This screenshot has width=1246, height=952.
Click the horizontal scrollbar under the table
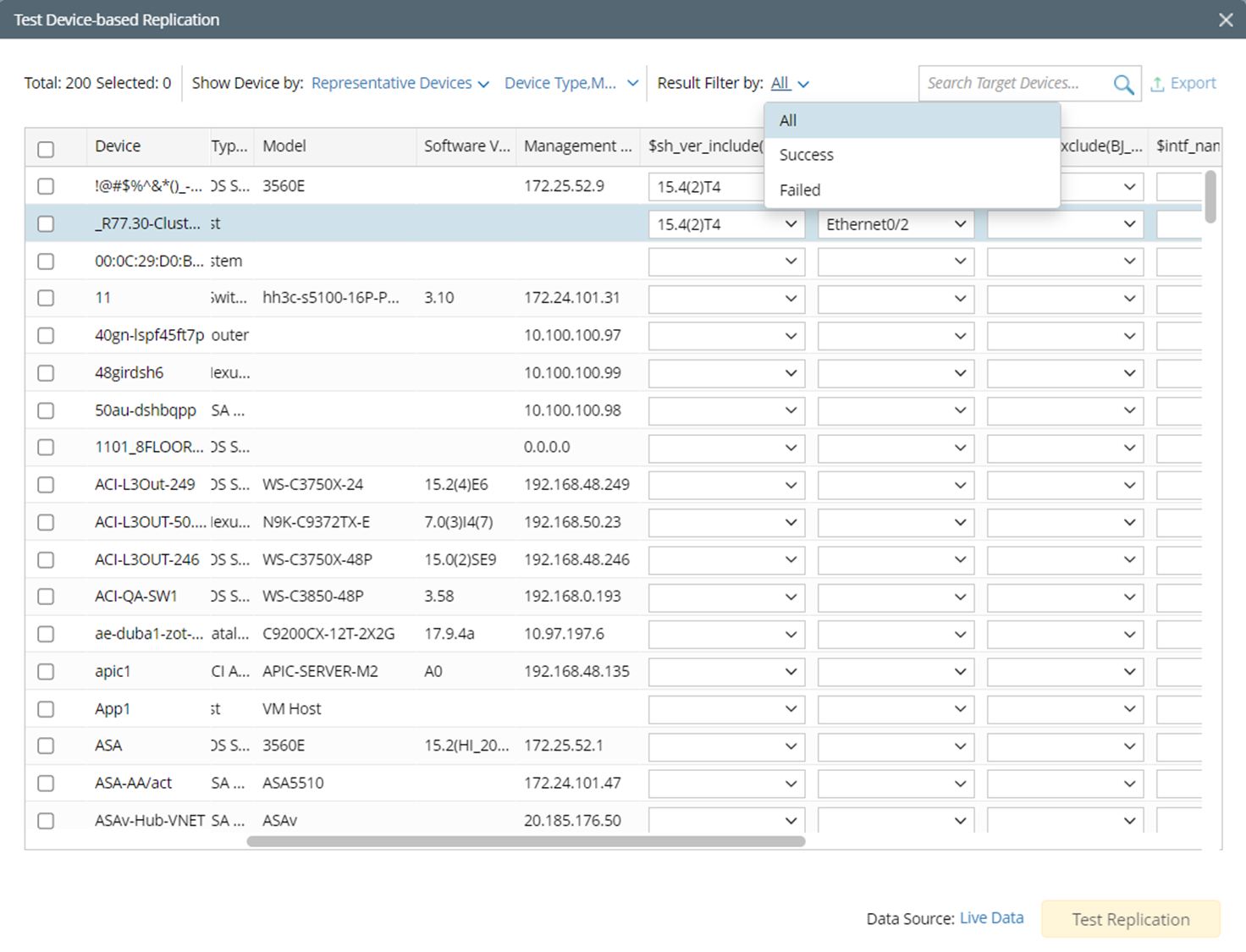(x=525, y=841)
